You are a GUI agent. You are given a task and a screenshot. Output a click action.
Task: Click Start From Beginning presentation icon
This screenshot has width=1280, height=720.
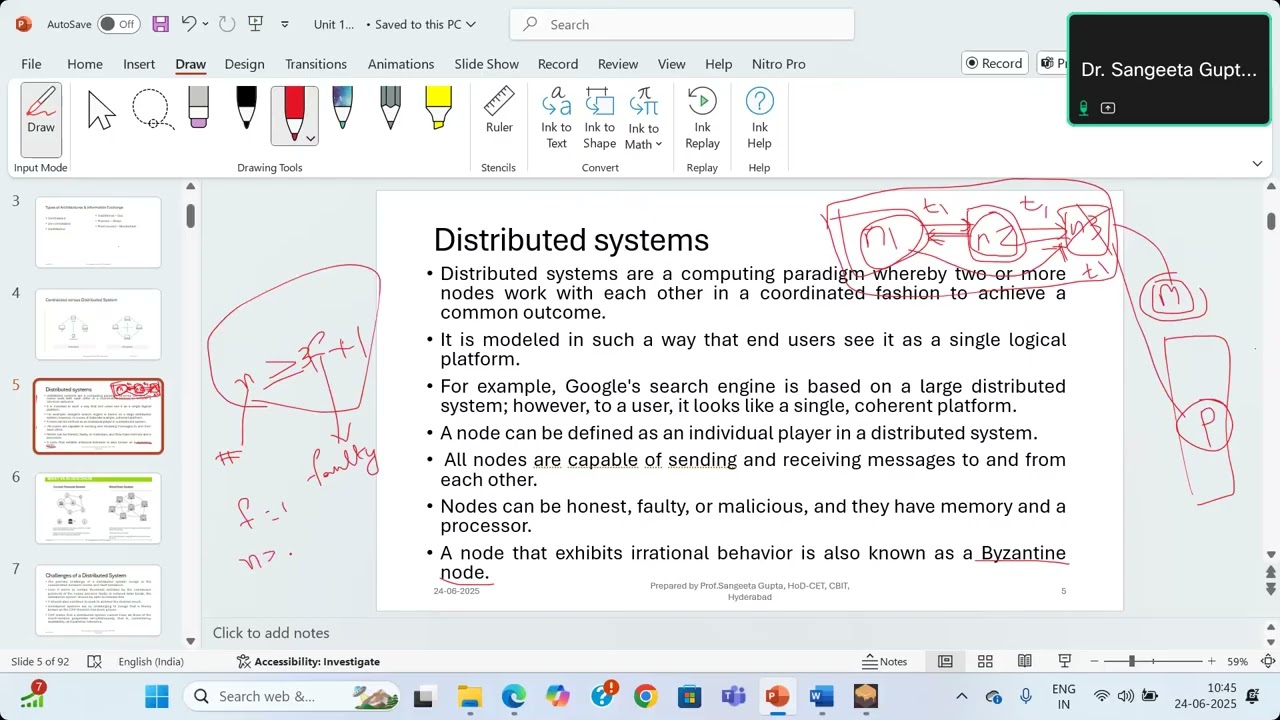pos(256,24)
